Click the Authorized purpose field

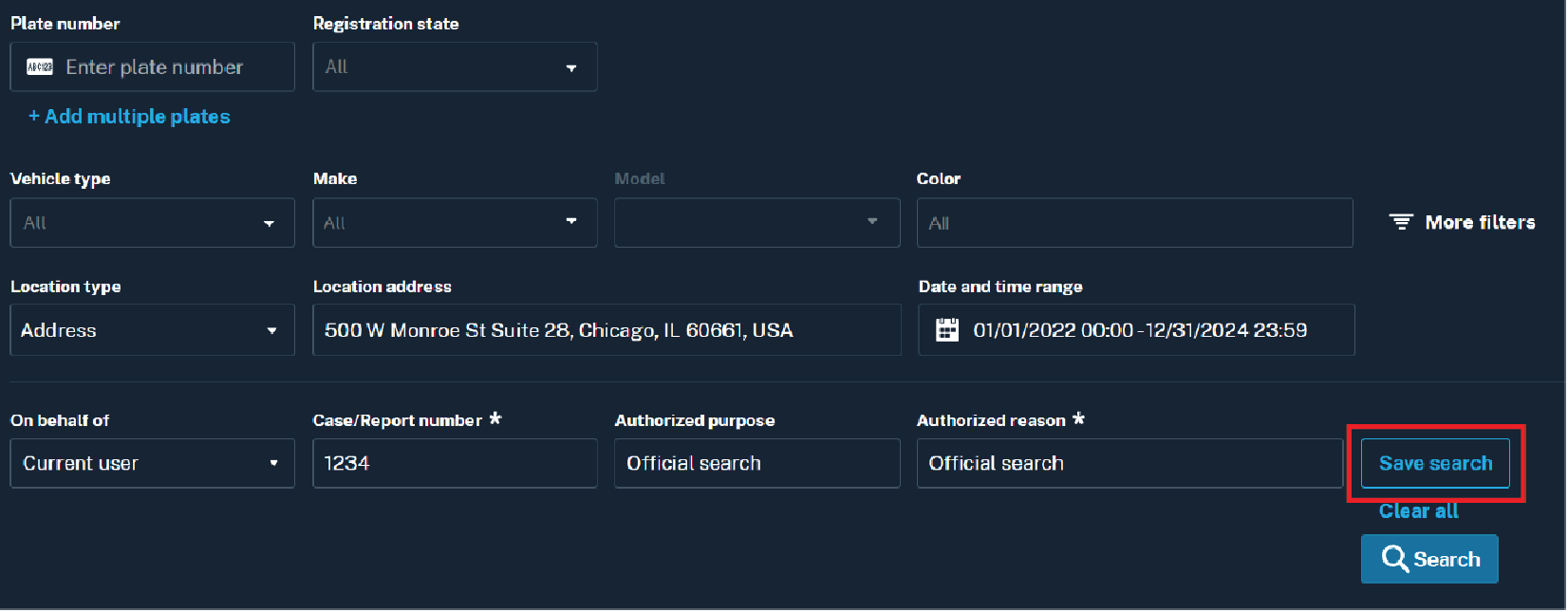coord(756,463)
